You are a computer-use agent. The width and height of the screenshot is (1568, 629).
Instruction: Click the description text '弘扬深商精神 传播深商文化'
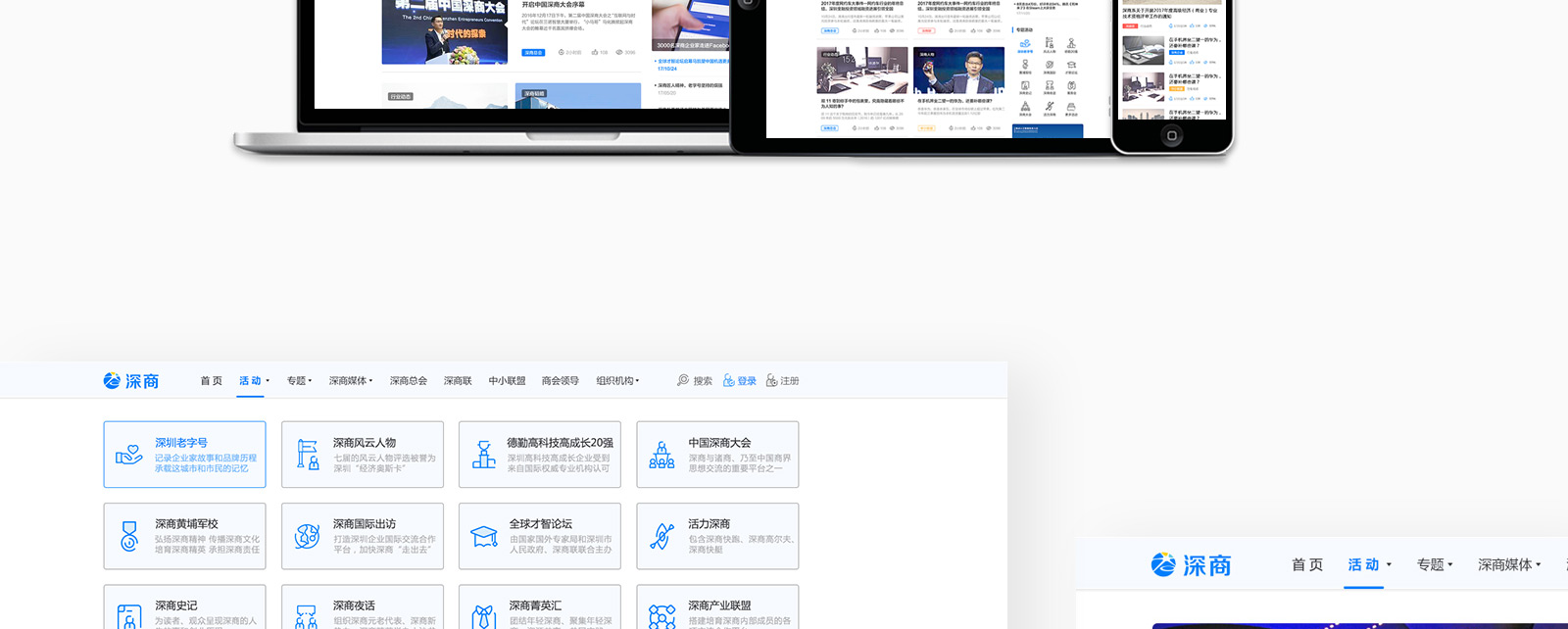(207, 539)
